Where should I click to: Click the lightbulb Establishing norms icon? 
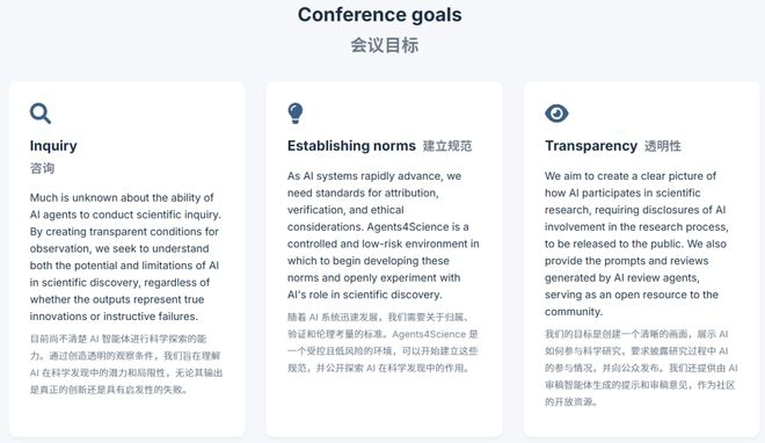[x=295, y=113]
